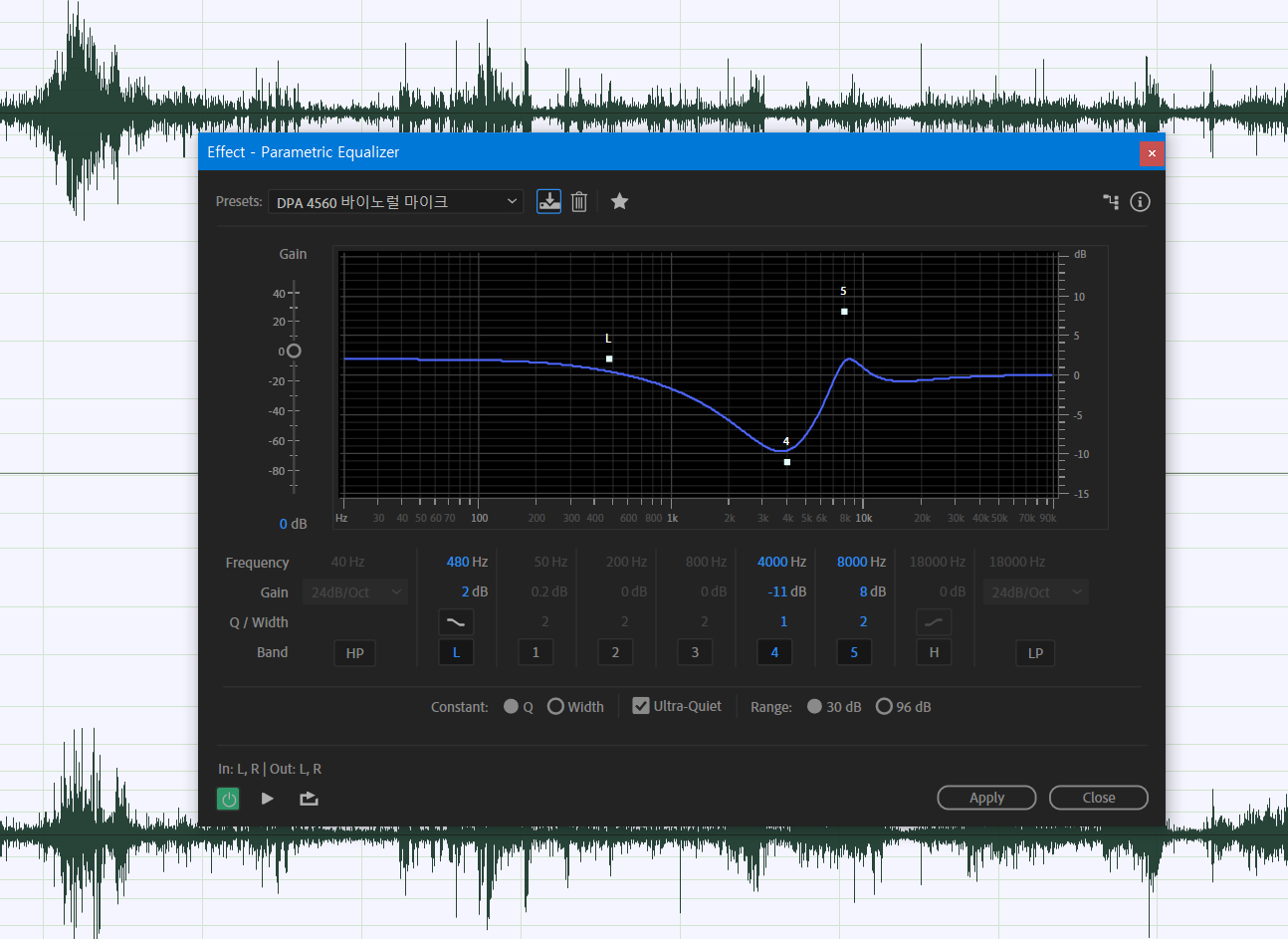This screenshot has width=1288, height=939.
Task: Toggle the H high shelf band
Action: pos(934,652)
